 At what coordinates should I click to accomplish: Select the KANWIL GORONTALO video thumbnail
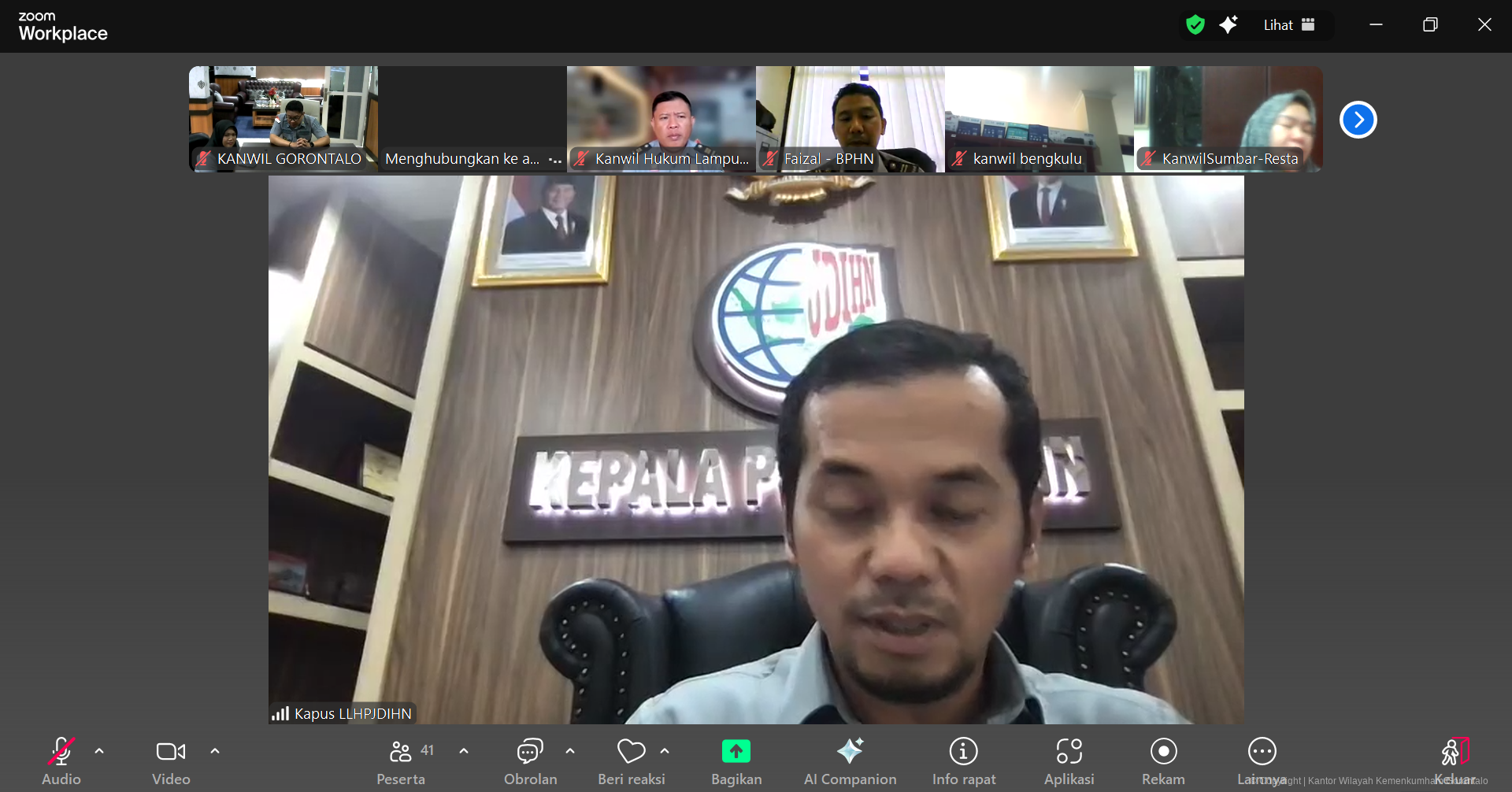pyautogui.click(x=283, y=118)
